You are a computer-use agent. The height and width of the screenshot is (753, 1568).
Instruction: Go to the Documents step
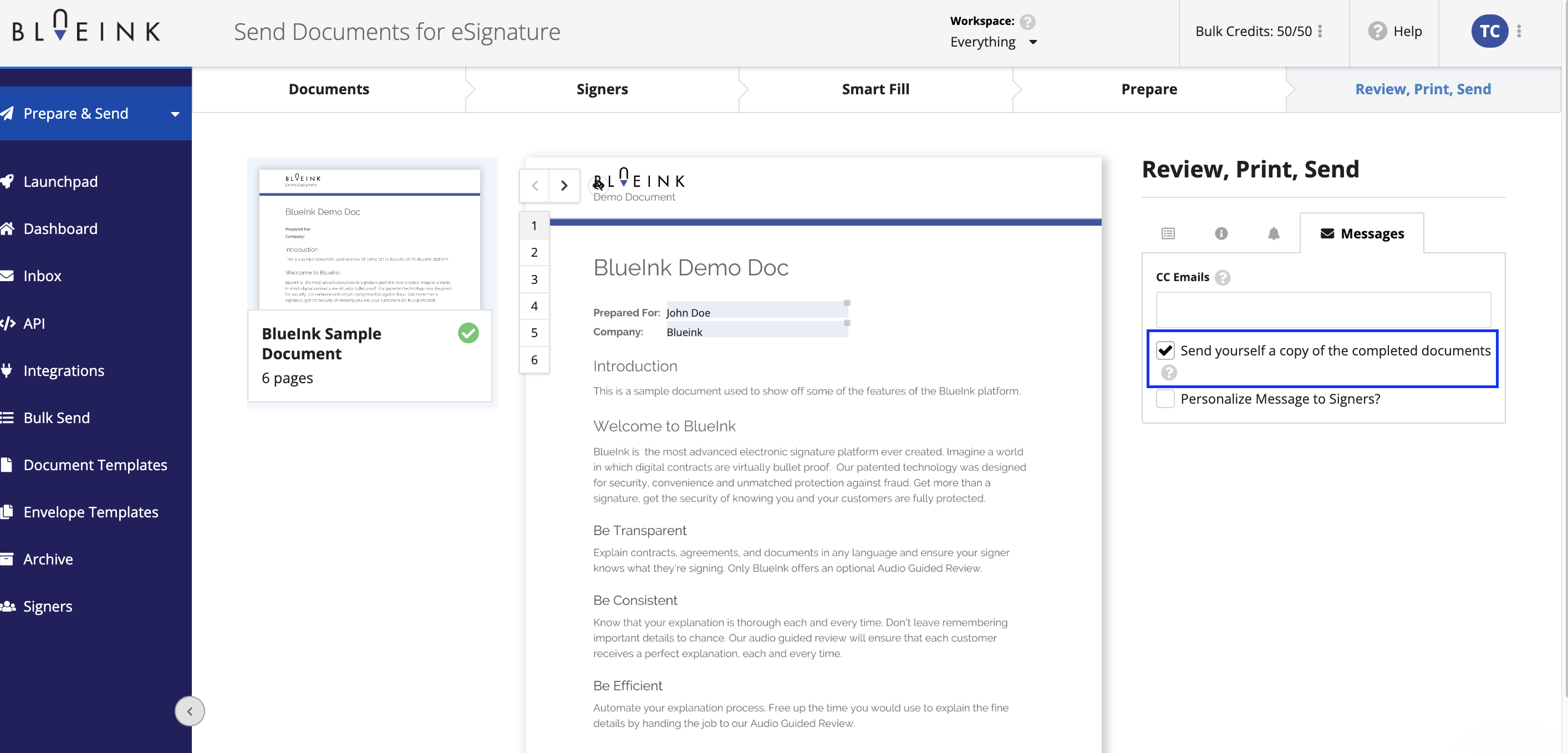point(329,89)
